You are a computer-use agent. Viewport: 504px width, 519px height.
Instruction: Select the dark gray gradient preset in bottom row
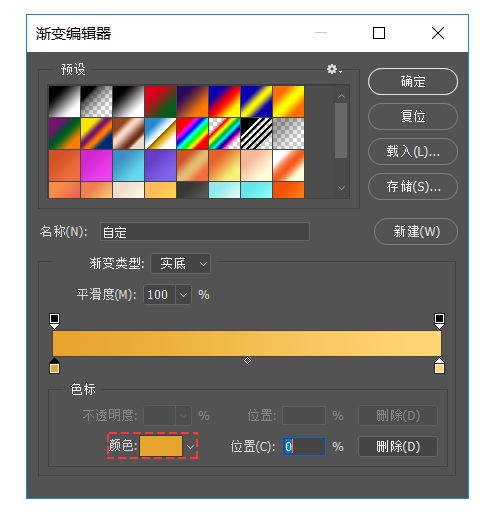pos(193,190)
